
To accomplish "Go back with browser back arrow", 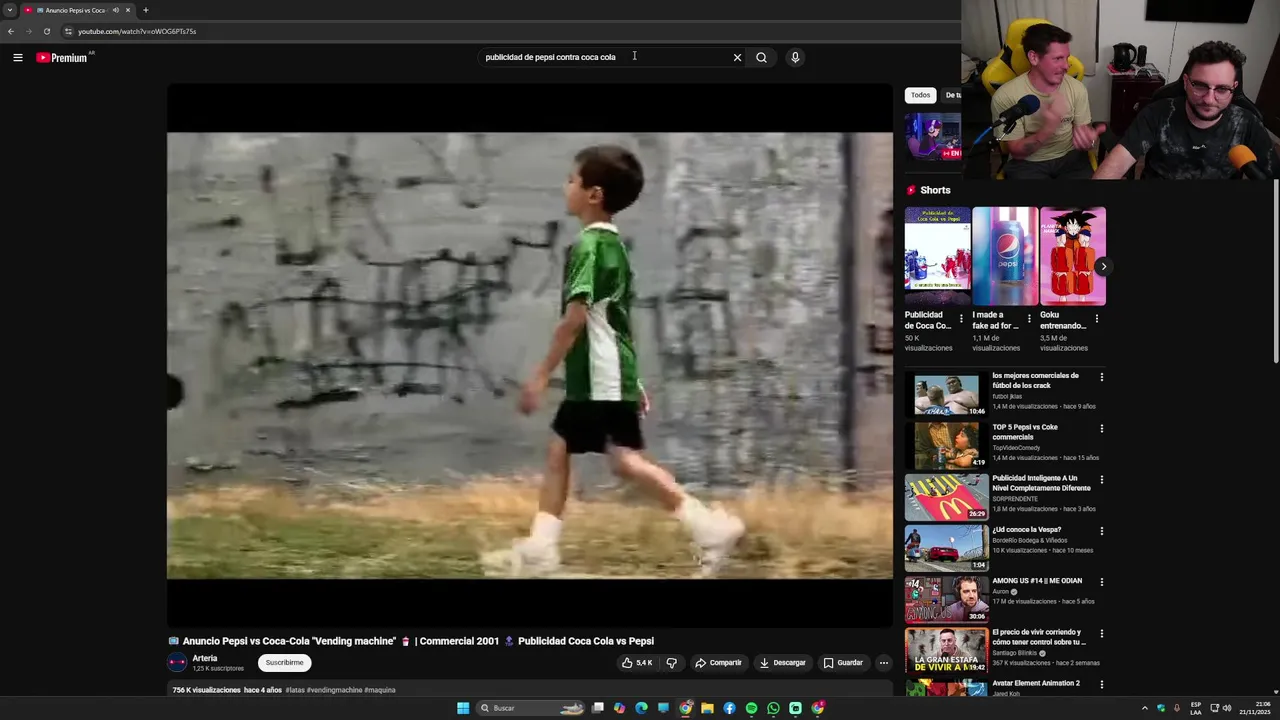I will [11, 31].
